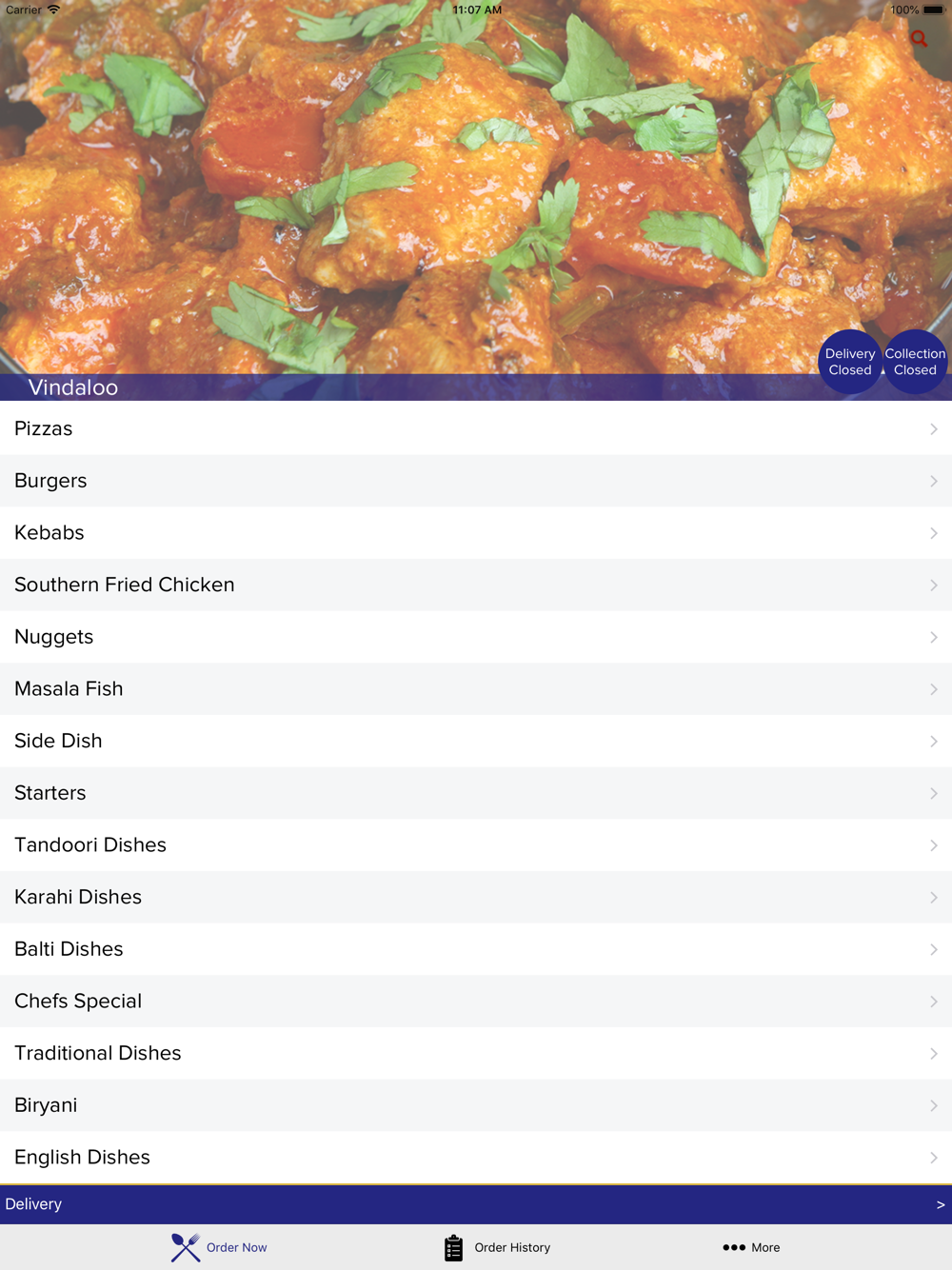Open the Tandoori Dishes category
952x1270 pixels.
coord(476,845)
